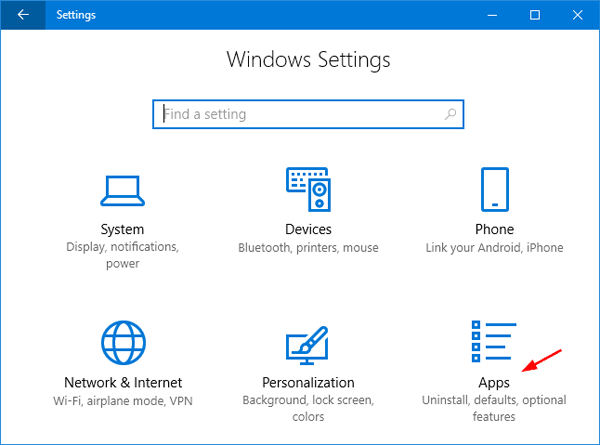
Task: Minimize the Settings window
Action: tap(491, 15)
